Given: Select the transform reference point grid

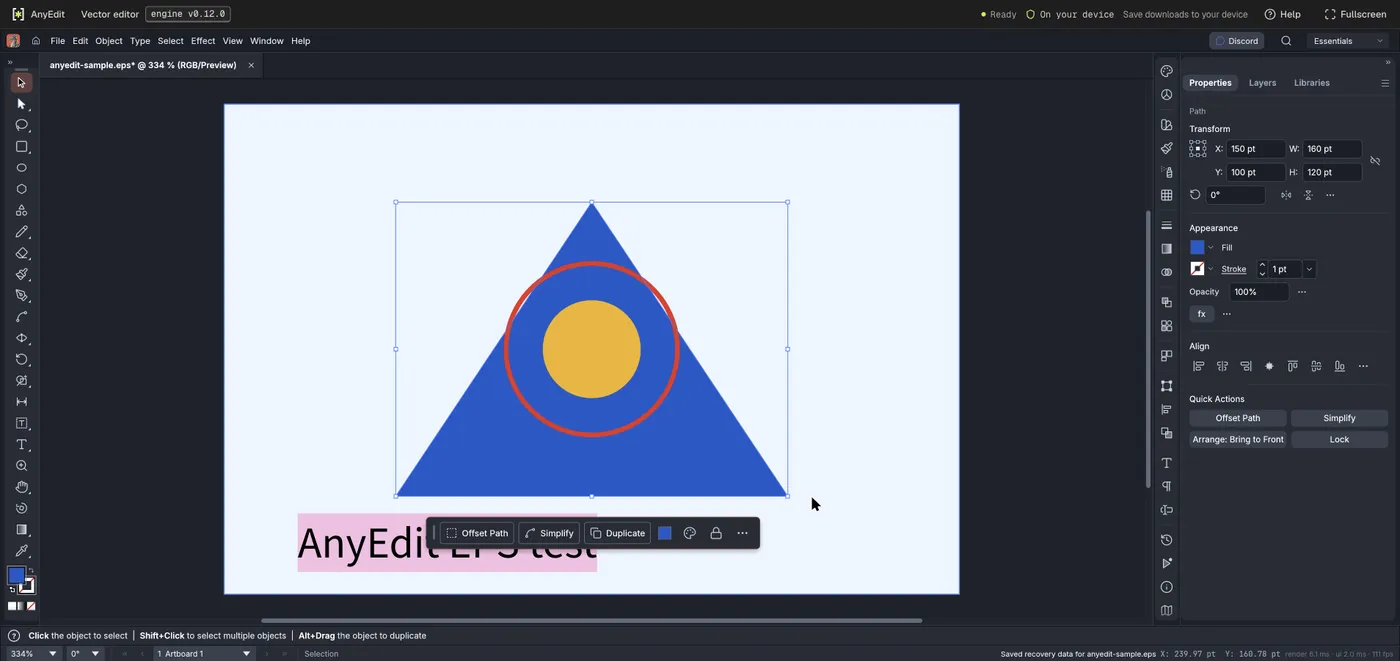Looking at the screenshot, I should pos(1198,149).
